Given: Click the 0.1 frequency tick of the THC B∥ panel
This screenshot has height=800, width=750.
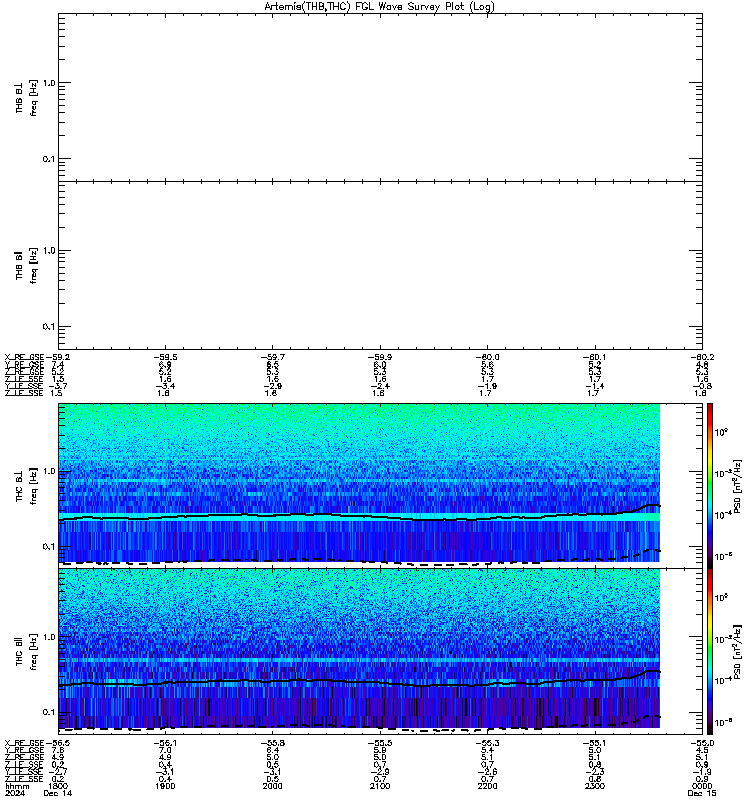Looking at the screenshot, I should [x=49, y=712].
